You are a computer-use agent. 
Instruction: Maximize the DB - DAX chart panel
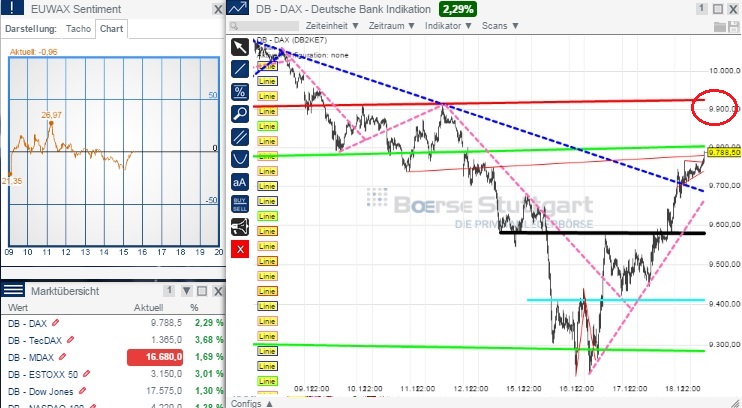tap(717, 9)
